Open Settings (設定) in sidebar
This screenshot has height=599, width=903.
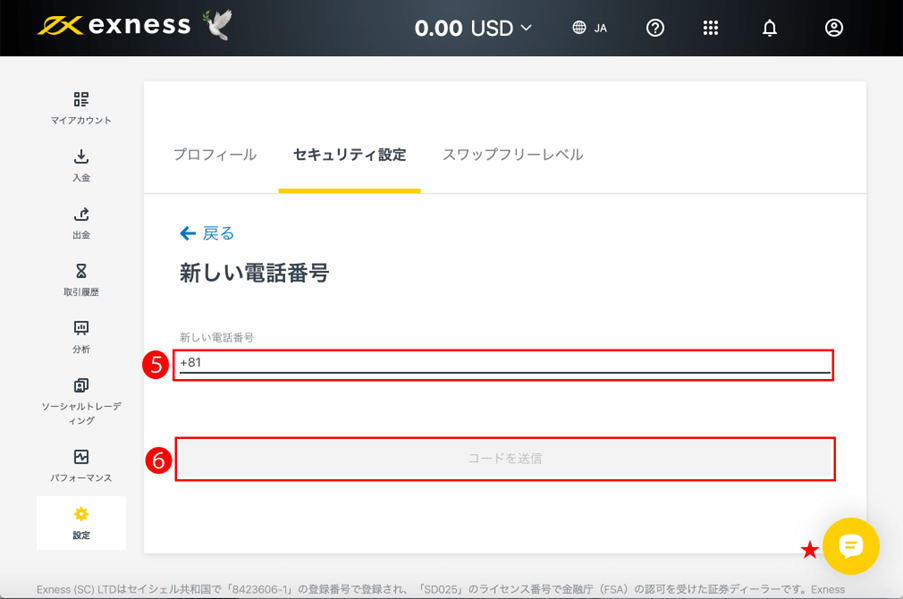(81, 522)
